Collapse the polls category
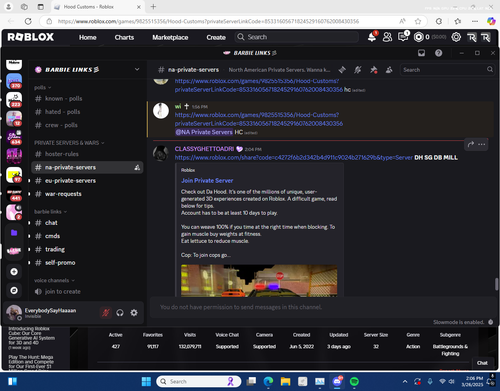The image size is (500, 391). (x=43, y=87)
